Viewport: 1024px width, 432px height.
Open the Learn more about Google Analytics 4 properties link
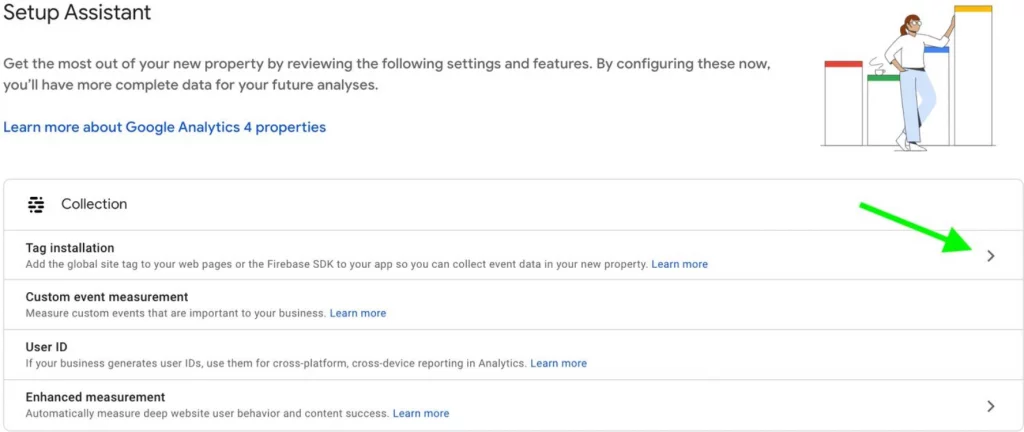point(165,127)
